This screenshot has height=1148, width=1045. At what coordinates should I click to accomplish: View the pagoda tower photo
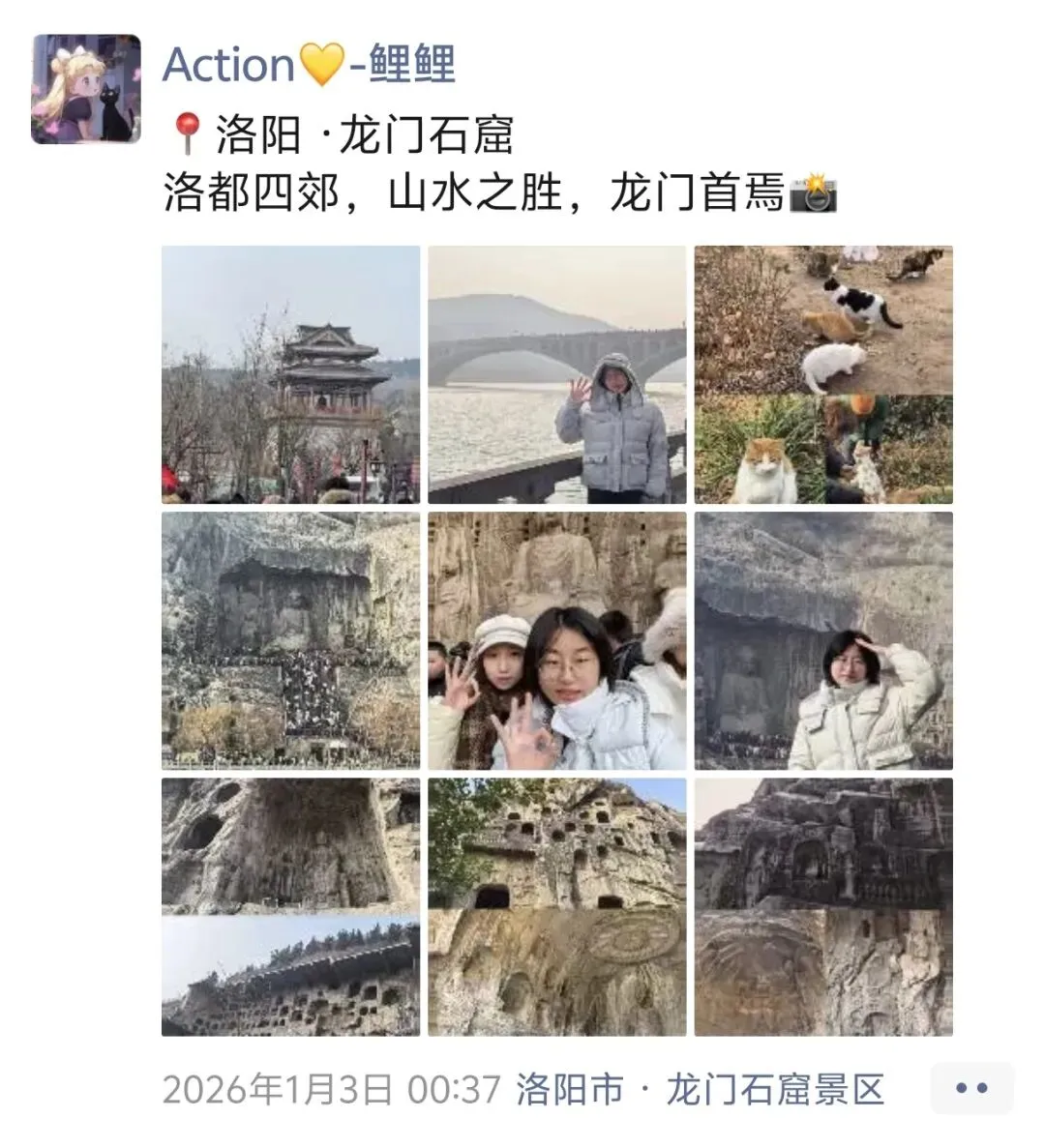(290, 374)
